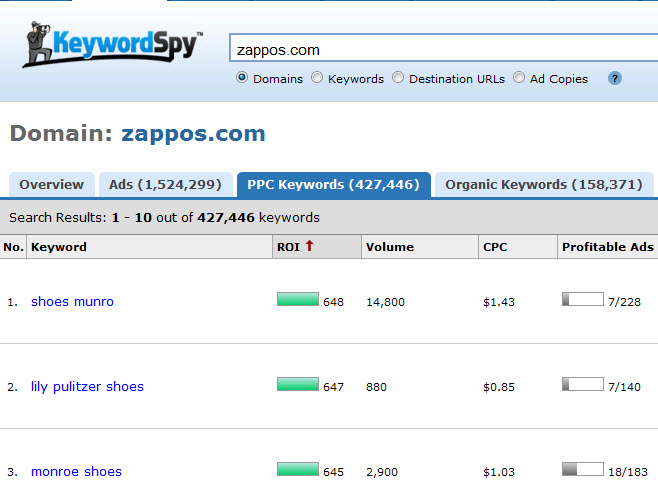Sort by the CPC column header

click(x=495, y=247)
